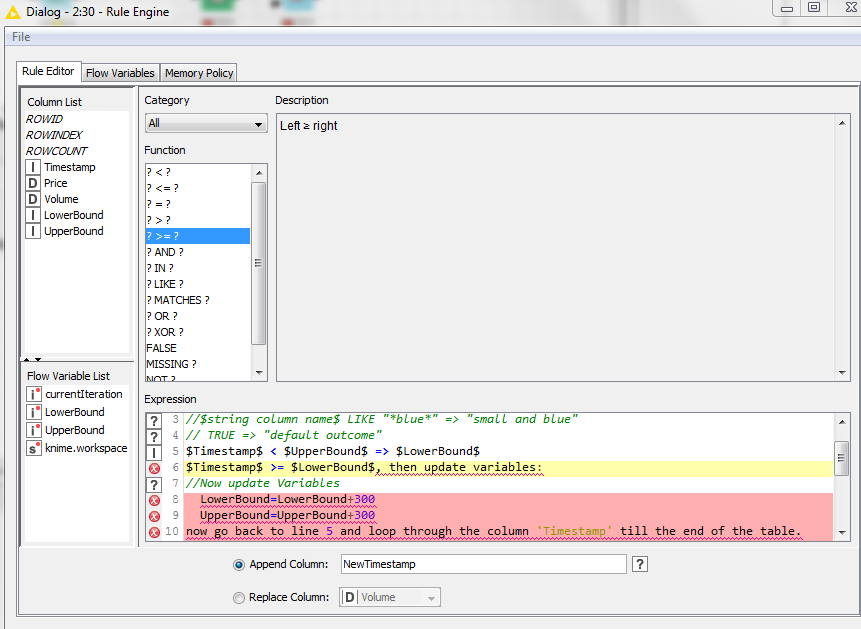Viewport: 861px width, 629px height.
Task: Click the KNIME warning triangle title icon
Action: click(13, 12)
